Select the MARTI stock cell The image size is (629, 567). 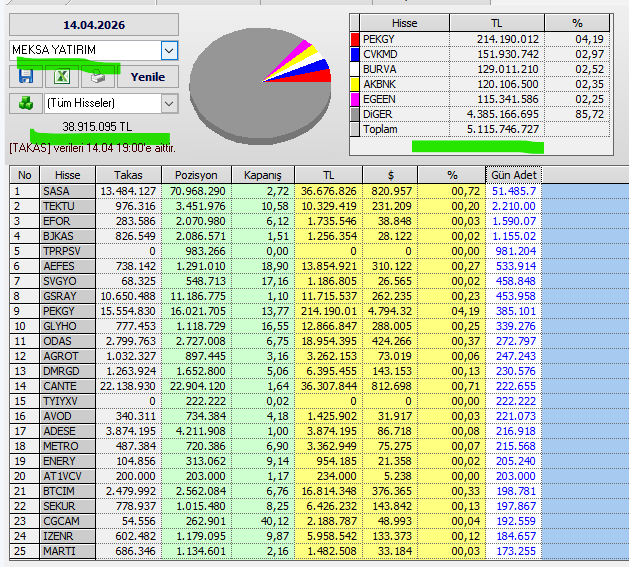pyautogui.click(x=67, y=551)
